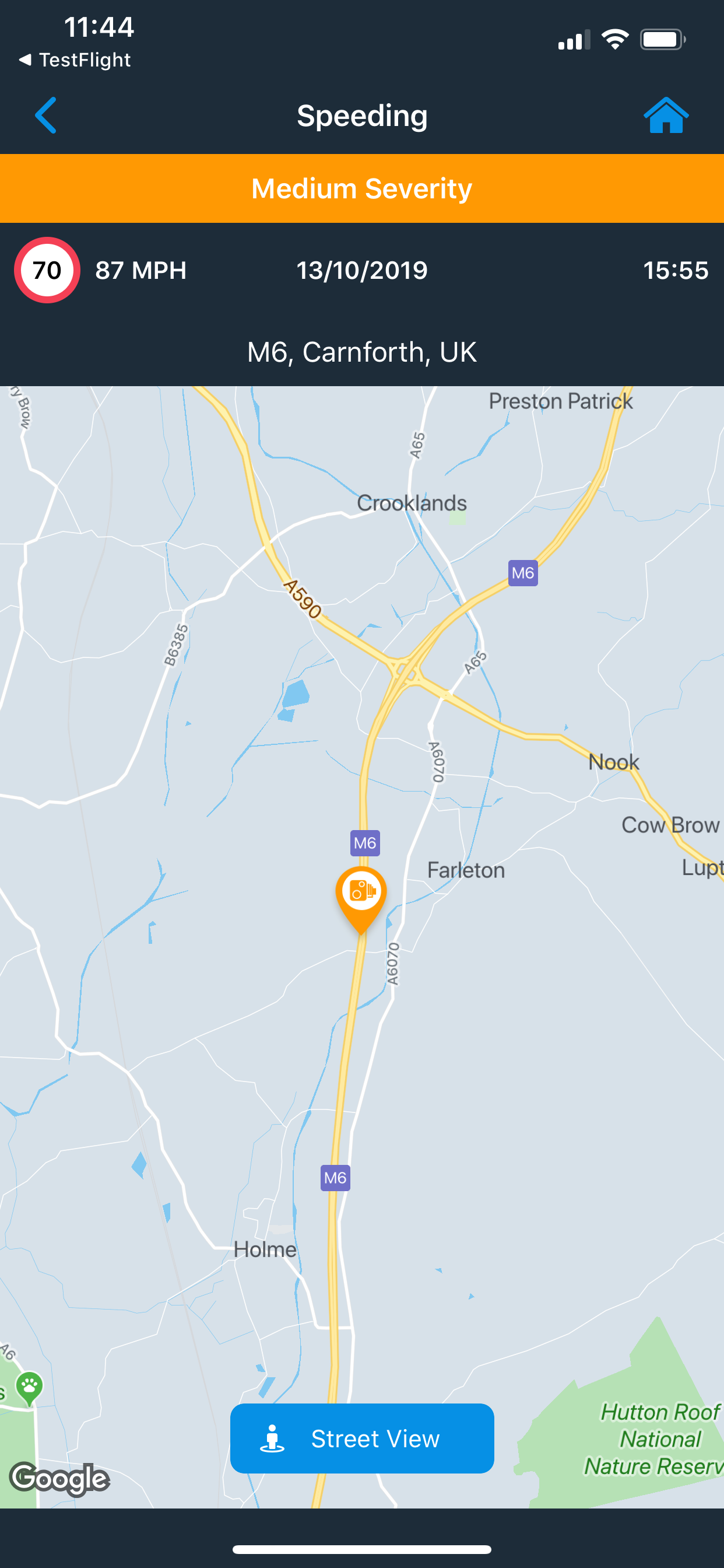Tap the Farleton place label on map
The image size is (724, 1568).
[x=466, y=870]
